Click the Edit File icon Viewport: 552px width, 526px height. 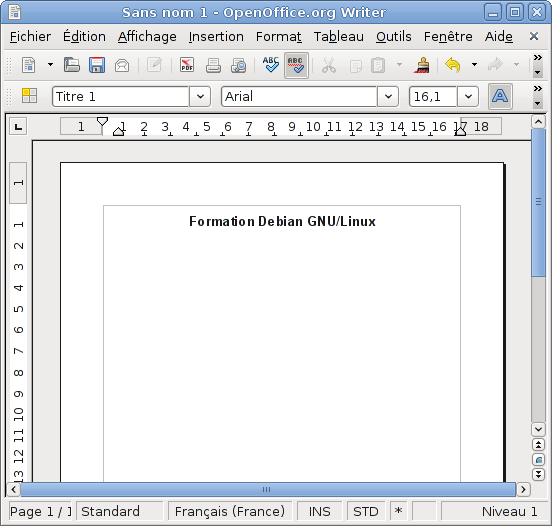[x=154, y=65]
